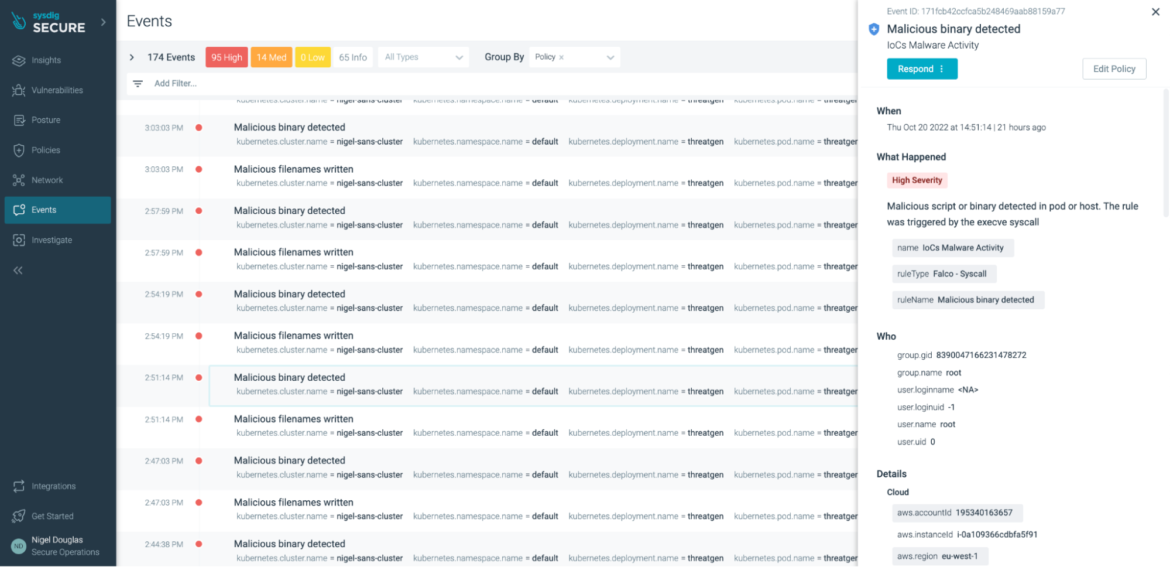Open Insights in the sidebar
This screenshot has height=567, width=1170.
(x=57, y=60)
